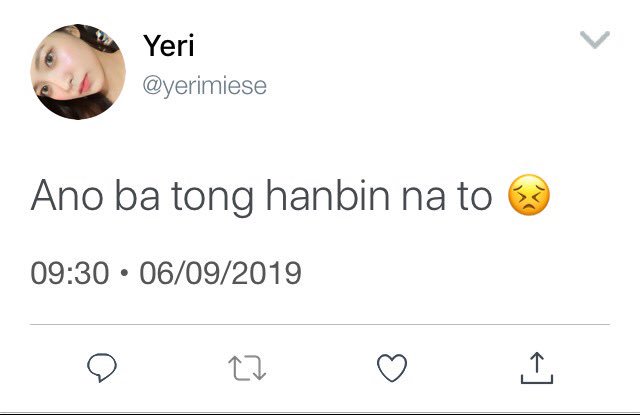Click empty space right of the timestamp

point(449,273)
